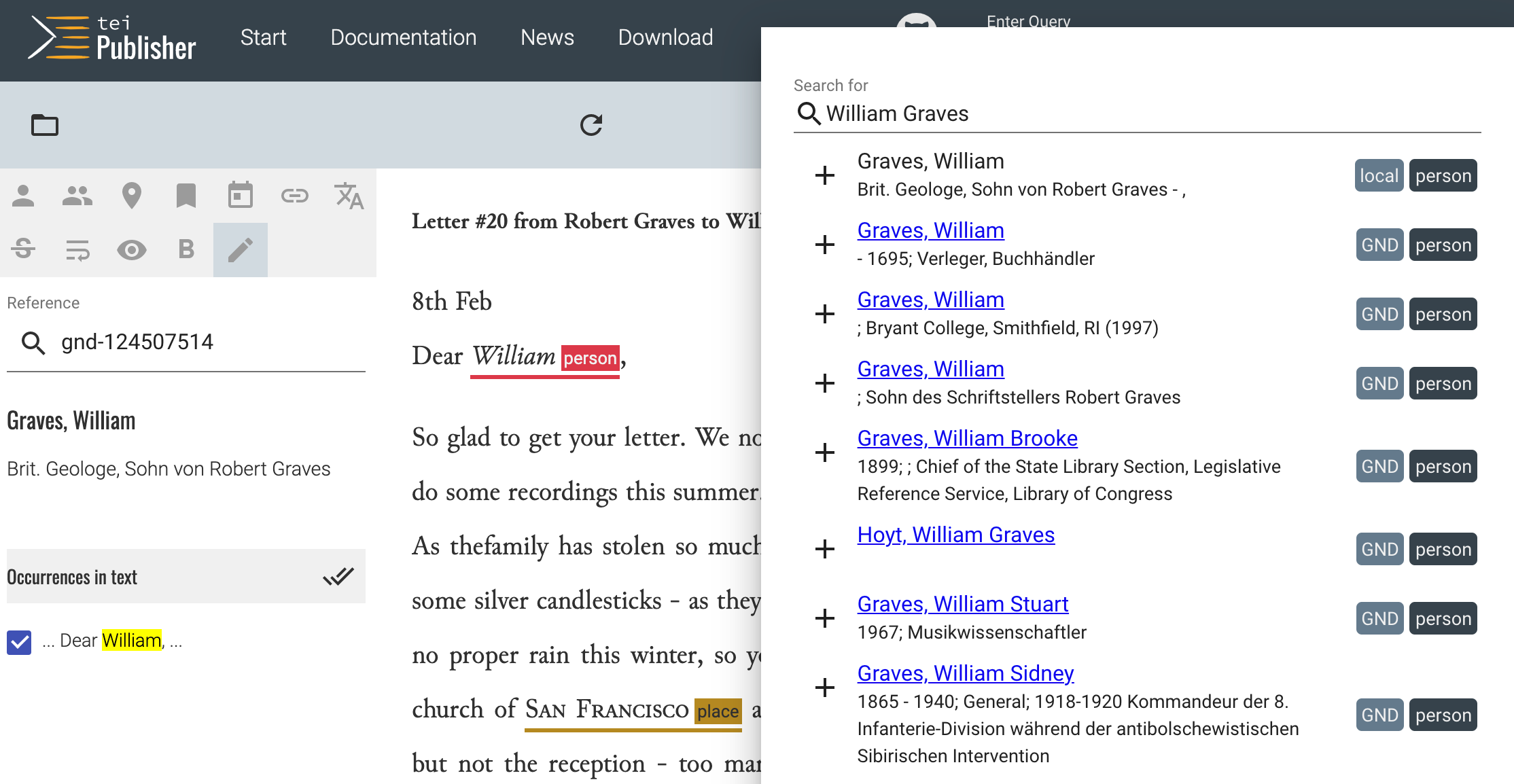Click the Enter Query search field
The height and width of the screenshot is (784, 1514).
tap(1028, 20)
